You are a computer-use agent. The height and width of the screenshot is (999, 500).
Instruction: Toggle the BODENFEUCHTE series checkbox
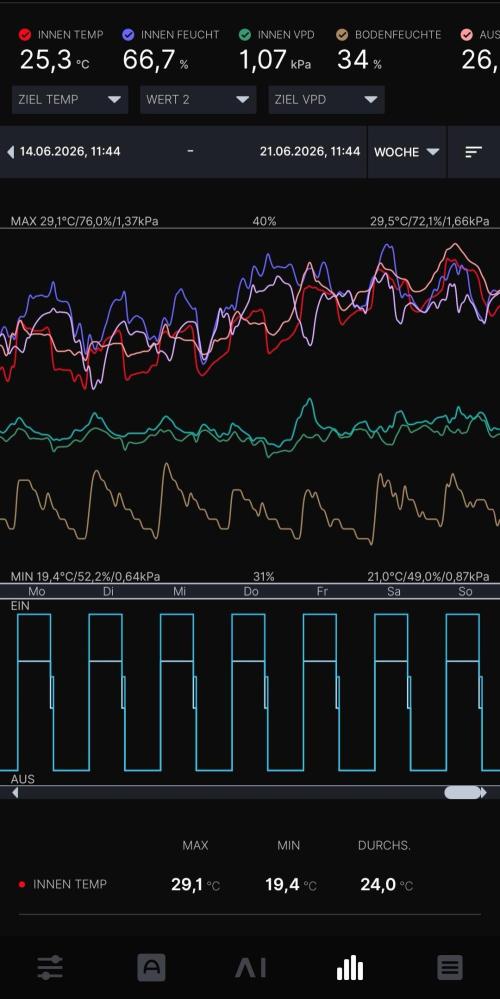coord(342,34)
